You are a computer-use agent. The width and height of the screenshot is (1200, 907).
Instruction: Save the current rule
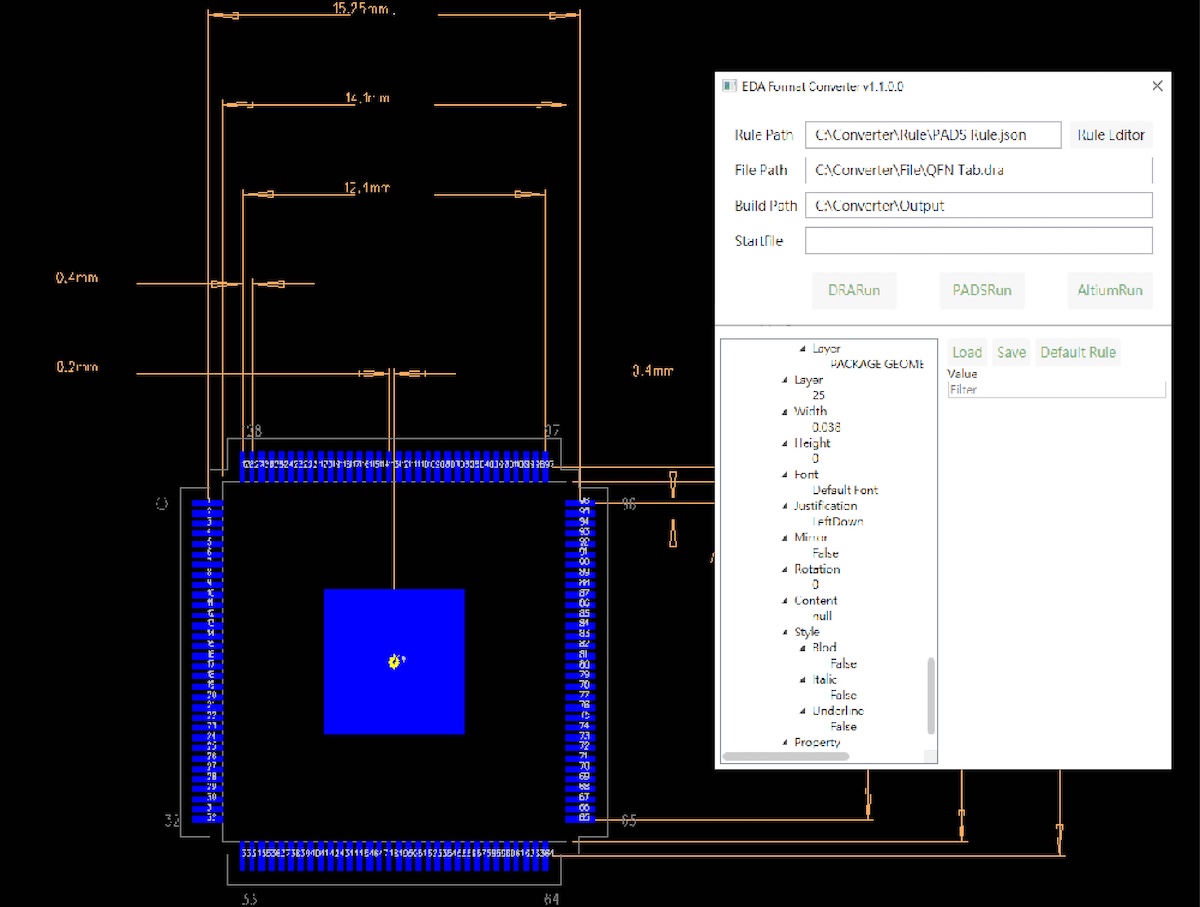1011,352
